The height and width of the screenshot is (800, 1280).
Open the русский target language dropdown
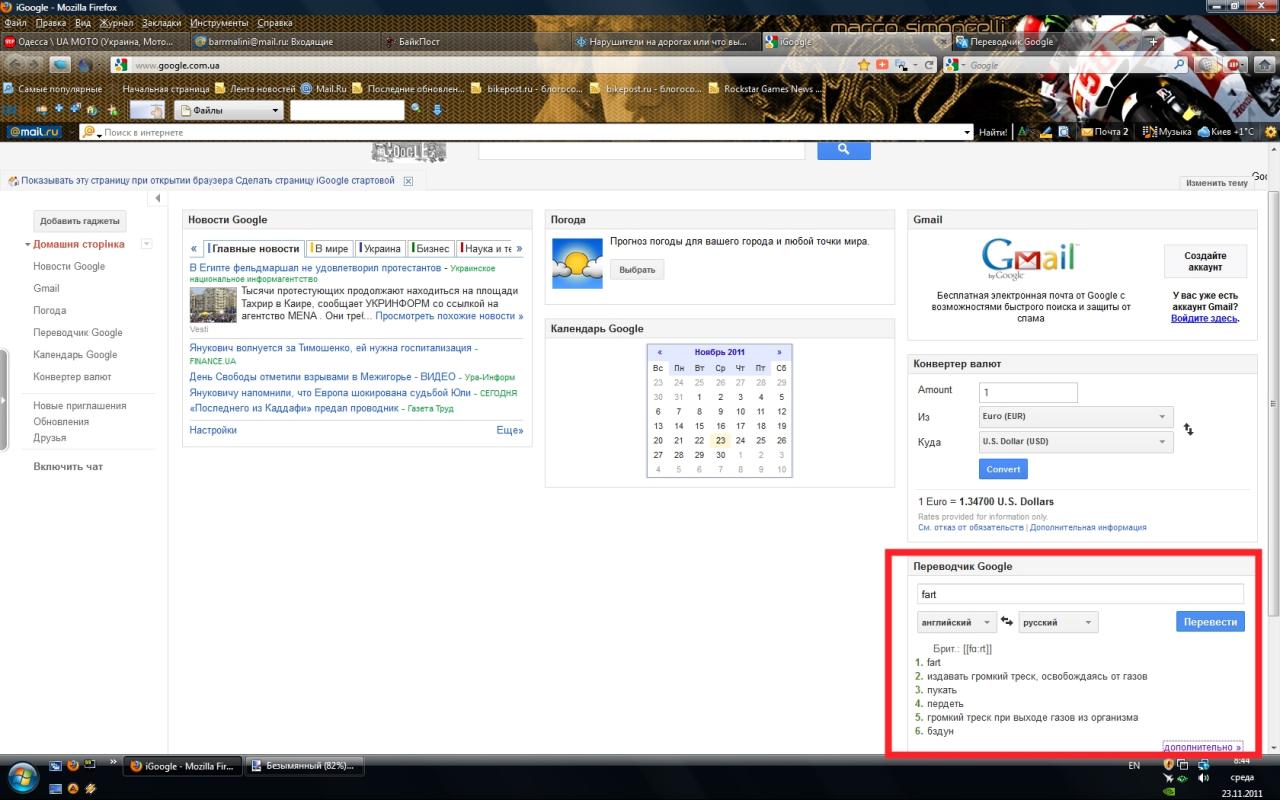[x=1058, y=622]
